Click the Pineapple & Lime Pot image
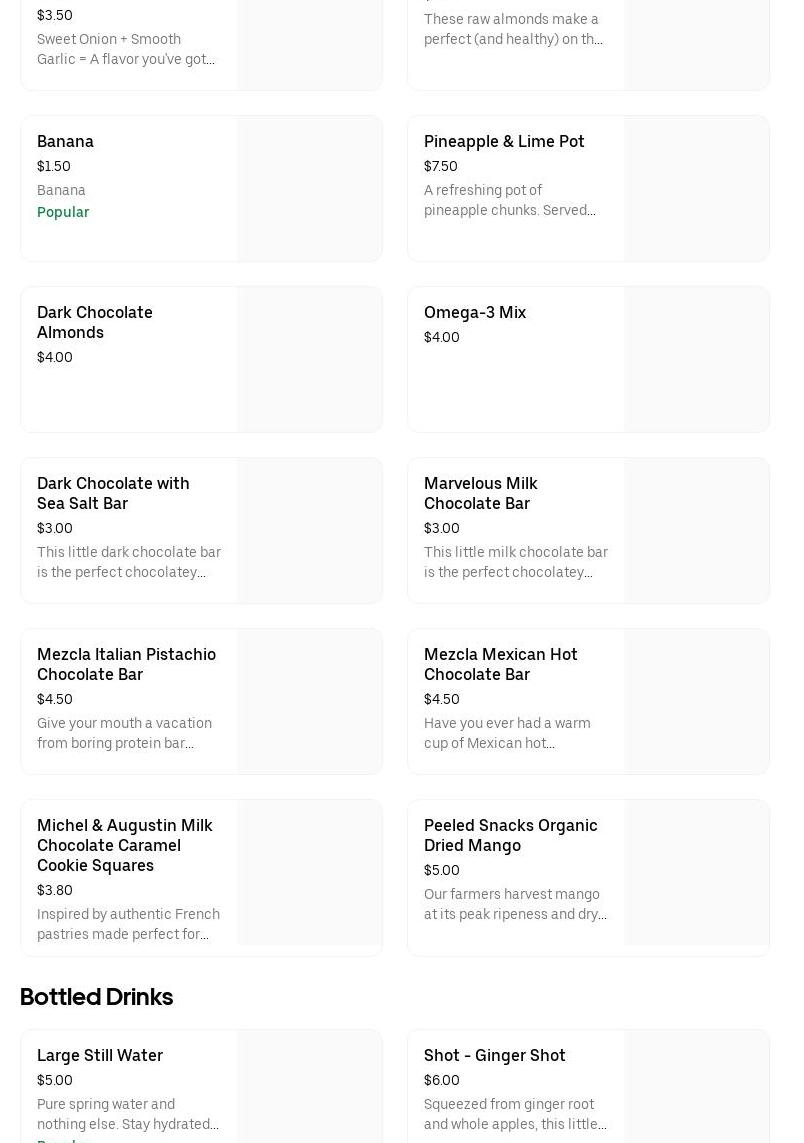The width and height of the screenshot is (804, 1143). [x=696, y=189]
